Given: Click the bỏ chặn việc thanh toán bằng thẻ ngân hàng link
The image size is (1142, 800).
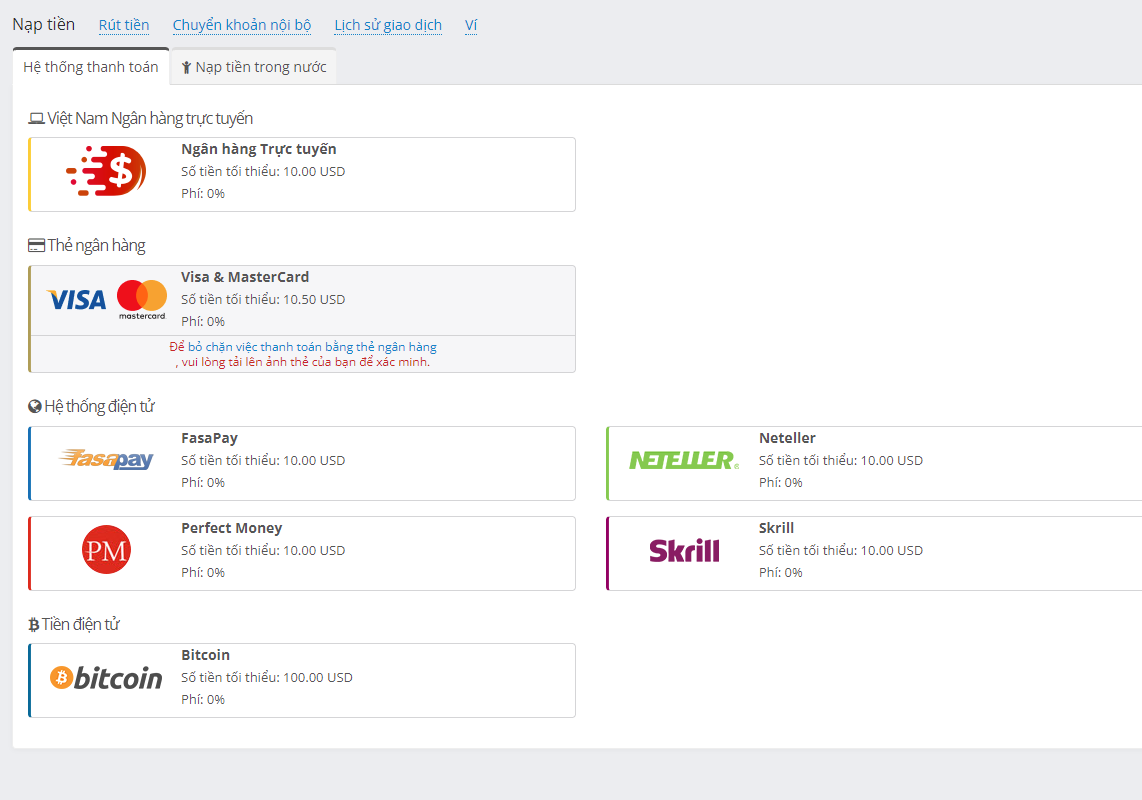Looking at the screenshot, I should (x=312, y=347).
